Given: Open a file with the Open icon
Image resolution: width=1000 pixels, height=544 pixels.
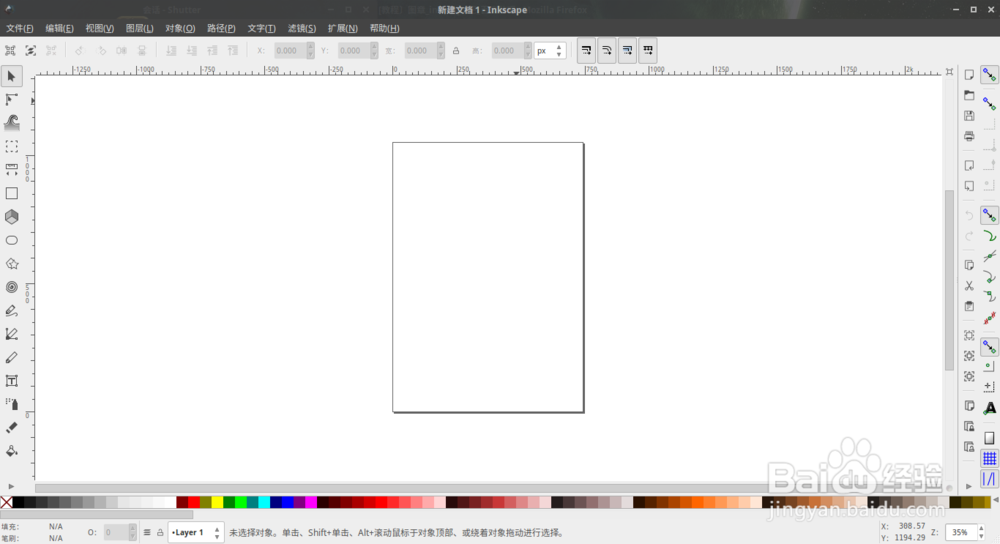Looking at the screenshot, I should [969, 95].
